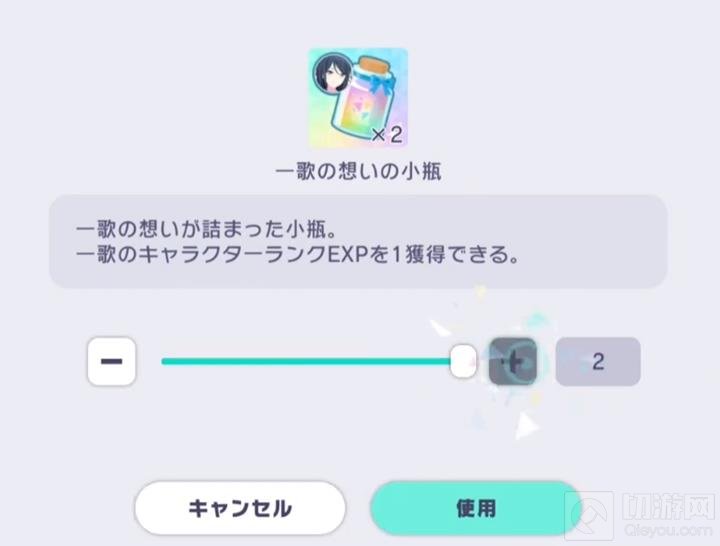Click the grey item description box
Screen dimensions: 720x546
coord(358,242)
